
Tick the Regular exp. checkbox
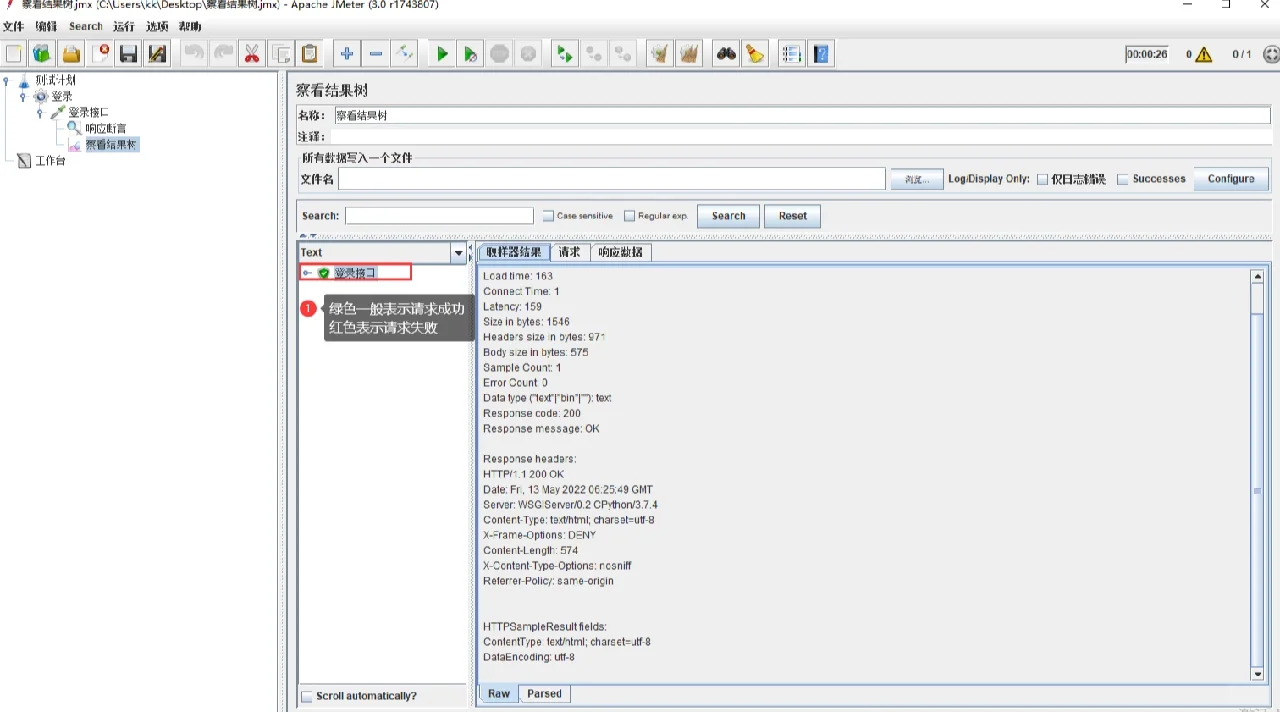629,216
